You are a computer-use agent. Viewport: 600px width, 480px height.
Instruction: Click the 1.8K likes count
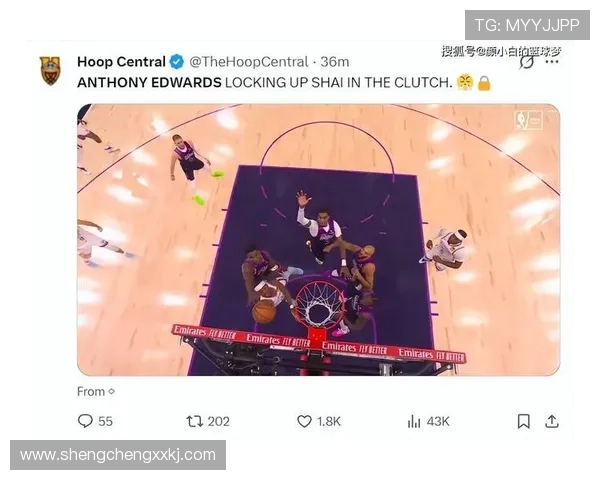click(329, 421)
